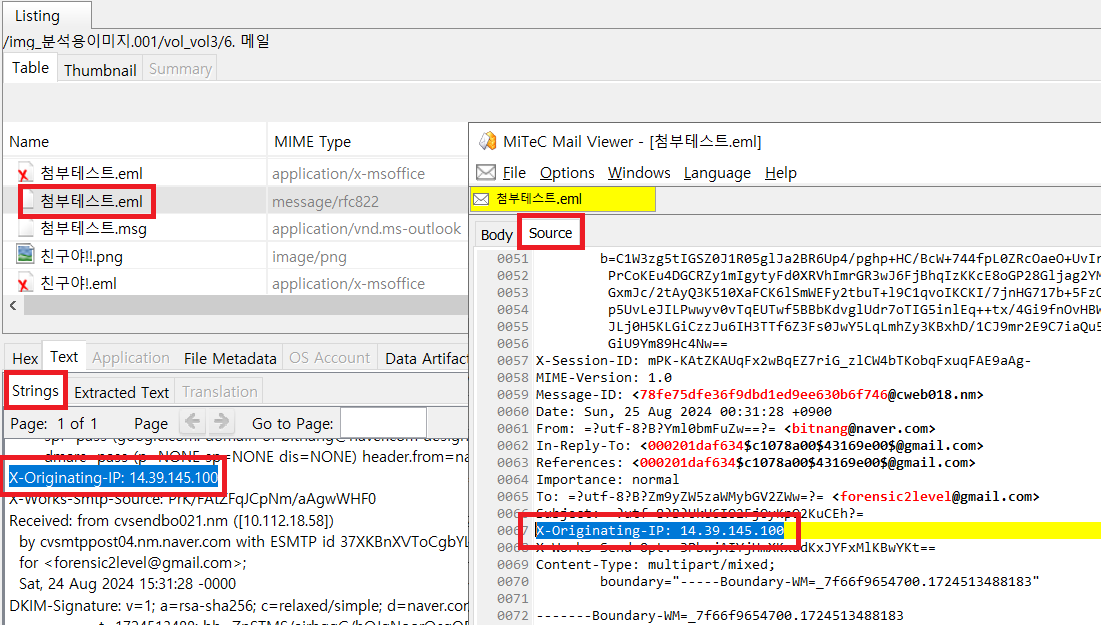Image resolution: width=1101 pixels, height=625 pixels.
Task: Show the File Metadata tab
Action: coord(230,358)
